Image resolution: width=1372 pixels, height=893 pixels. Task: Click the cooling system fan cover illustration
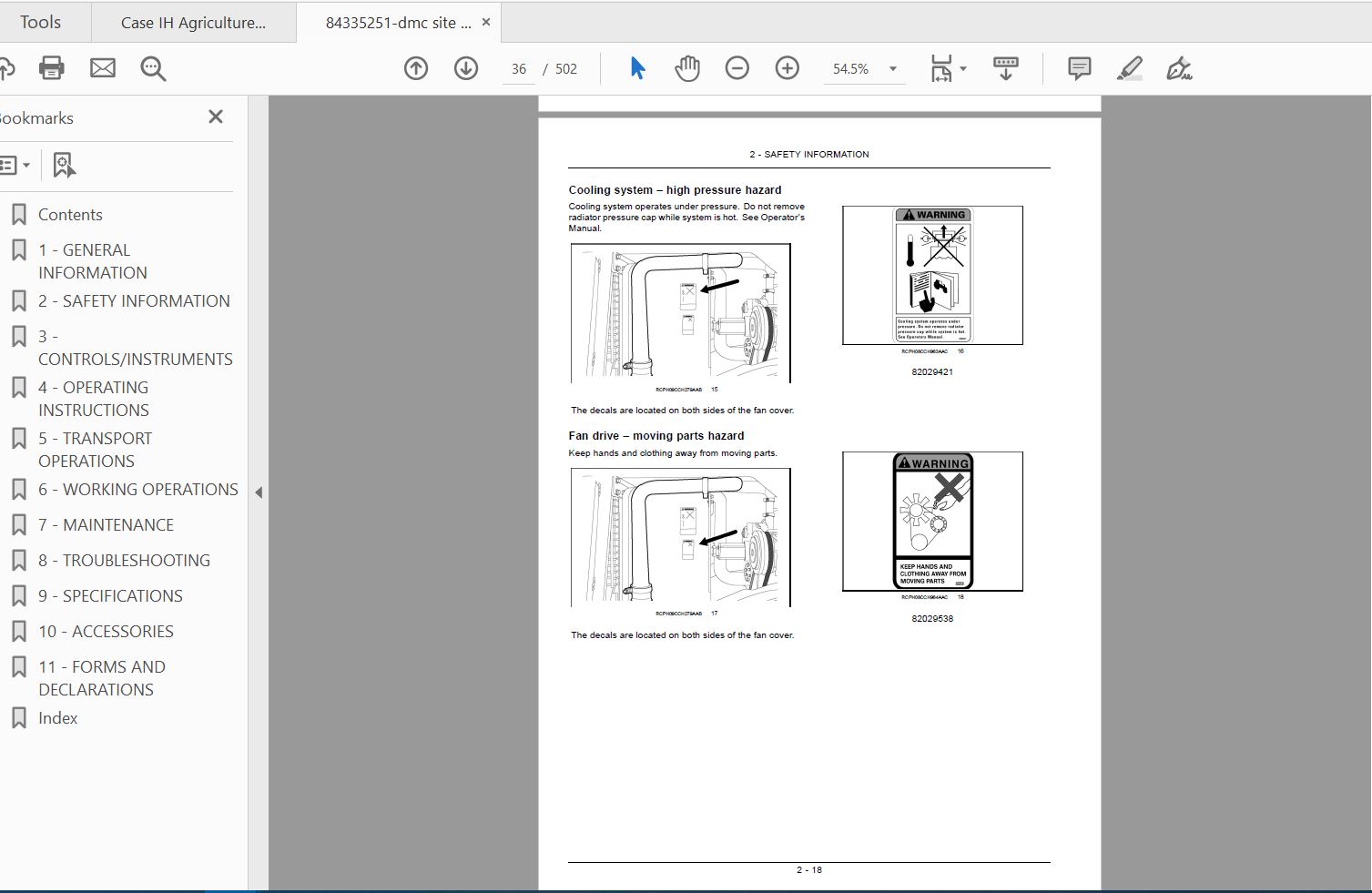(681, 313)
